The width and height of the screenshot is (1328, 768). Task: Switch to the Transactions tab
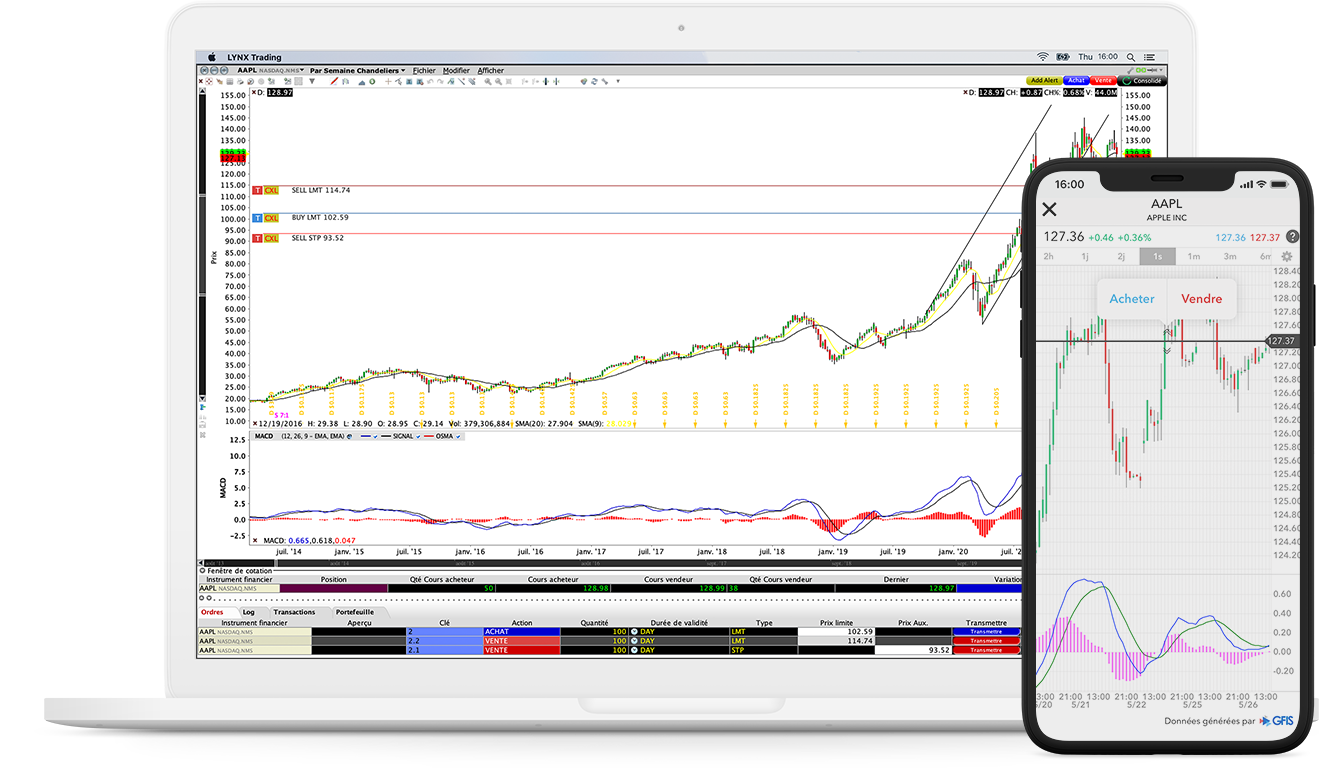[294, 612]
